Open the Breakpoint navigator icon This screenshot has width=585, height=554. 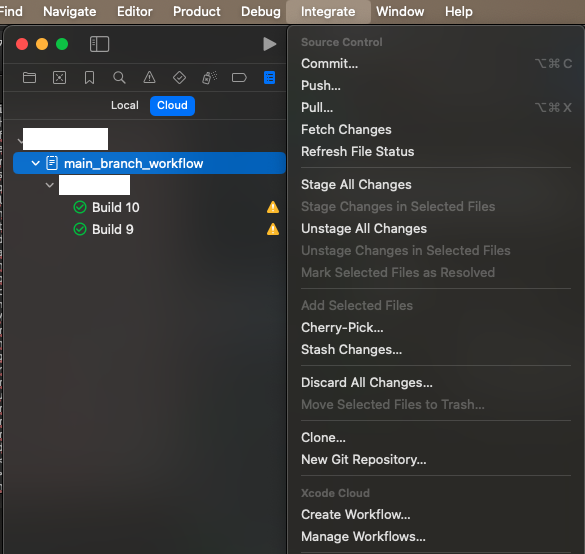pos(239,78)
